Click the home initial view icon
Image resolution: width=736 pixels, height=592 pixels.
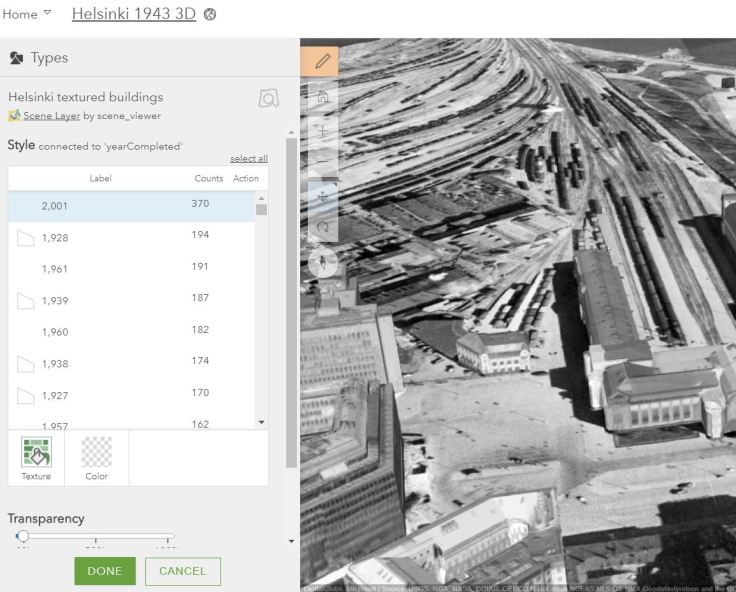click(321, 97)
